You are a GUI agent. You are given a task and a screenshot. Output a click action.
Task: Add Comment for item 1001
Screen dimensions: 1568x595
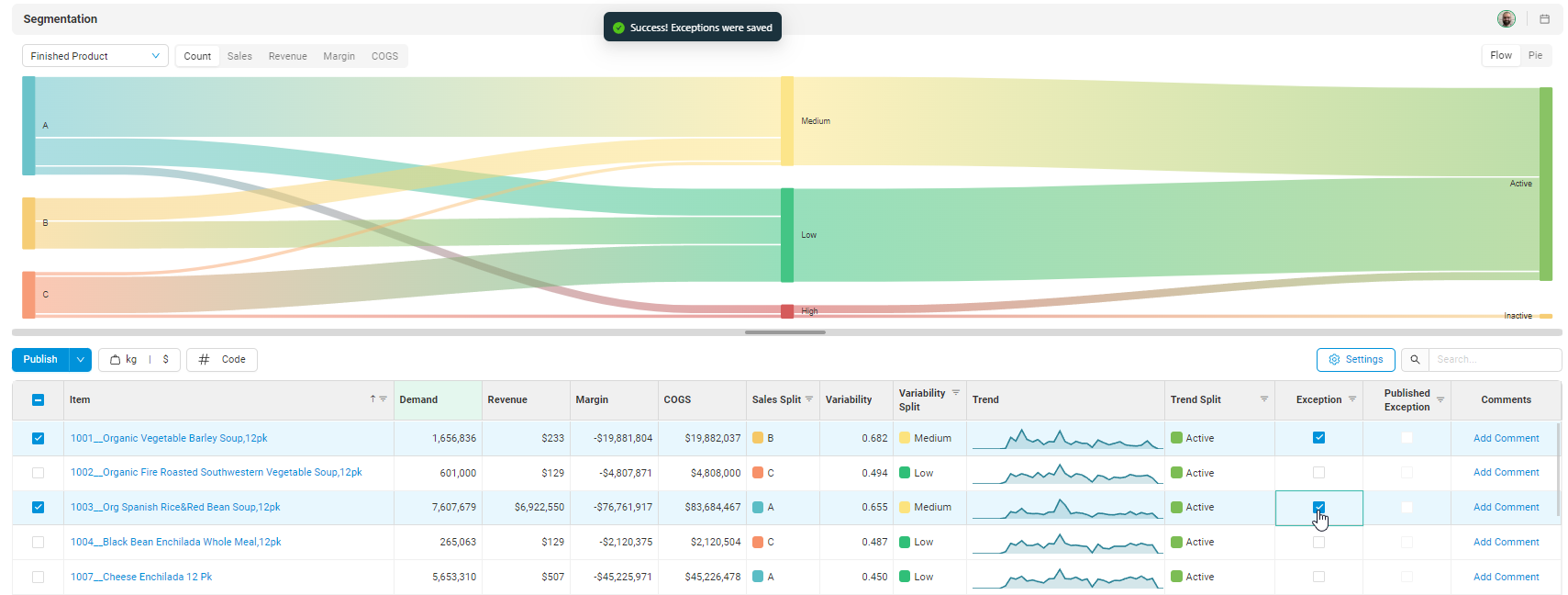click(x=1506, y=438)
